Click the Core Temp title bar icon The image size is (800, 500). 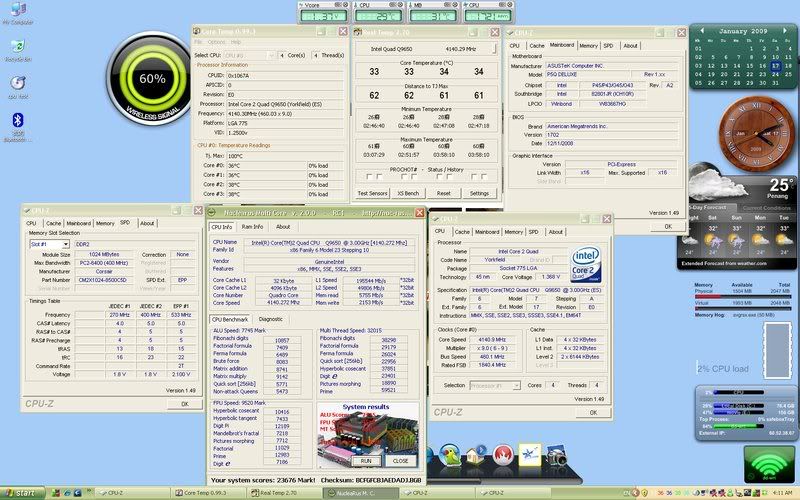(x=197, y=32)
